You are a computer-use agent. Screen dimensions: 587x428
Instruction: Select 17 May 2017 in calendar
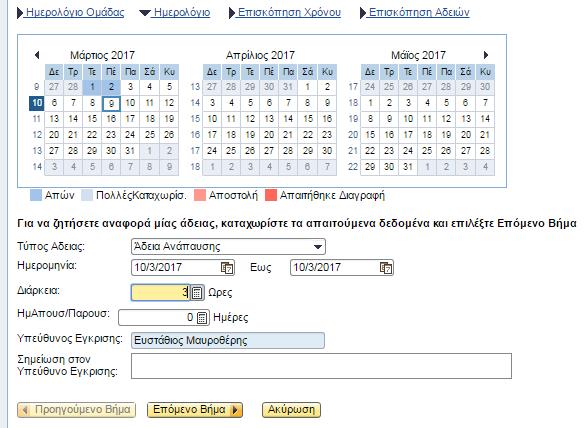[x=408, y=135]
